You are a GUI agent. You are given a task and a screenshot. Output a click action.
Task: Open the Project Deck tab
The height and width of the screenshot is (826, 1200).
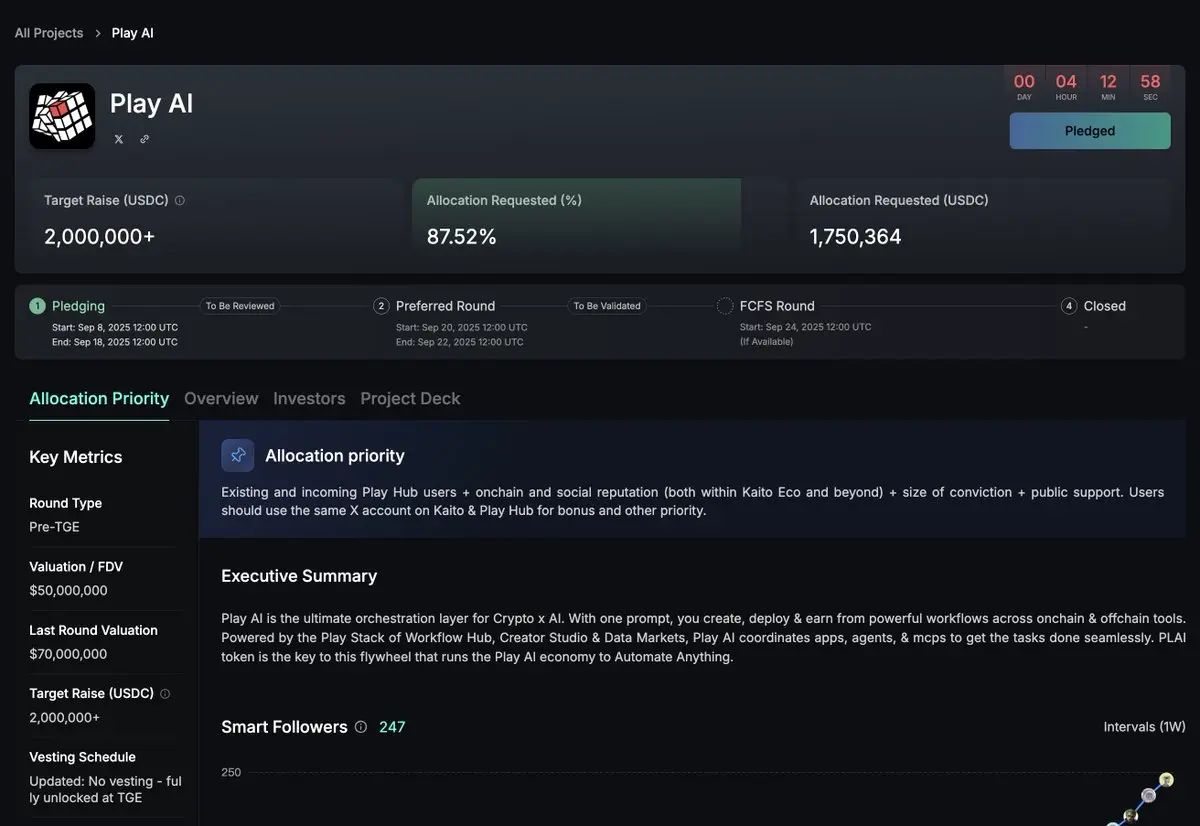tap(410, 398)
